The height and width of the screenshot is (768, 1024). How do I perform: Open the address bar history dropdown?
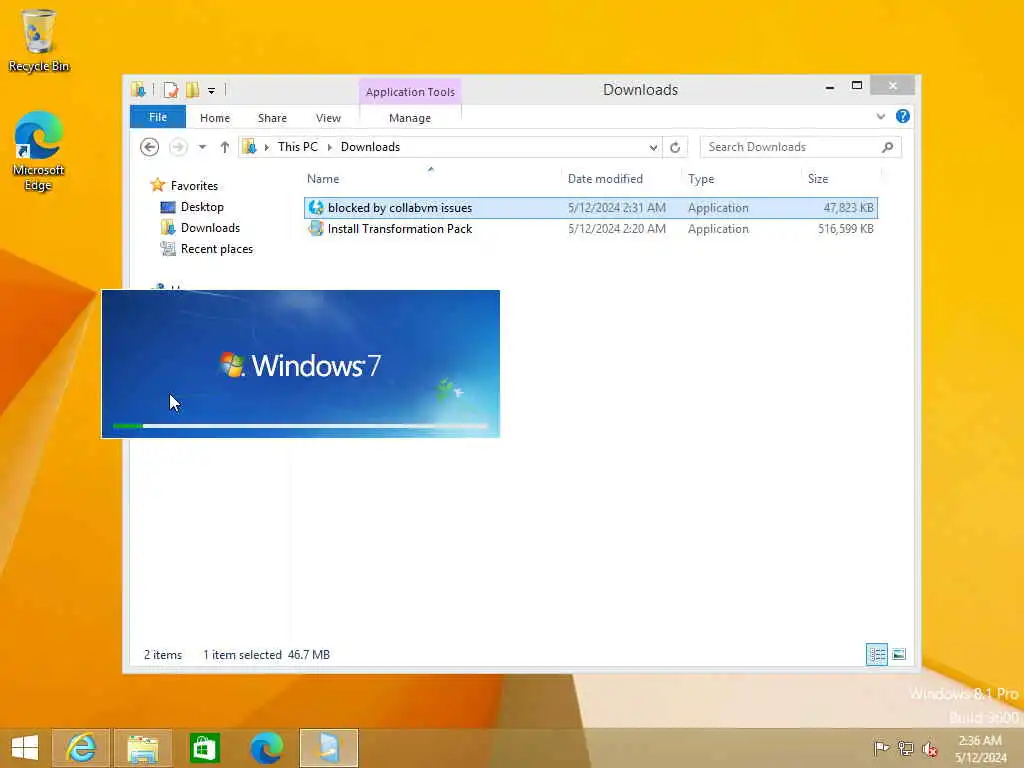tap(653, 147)
